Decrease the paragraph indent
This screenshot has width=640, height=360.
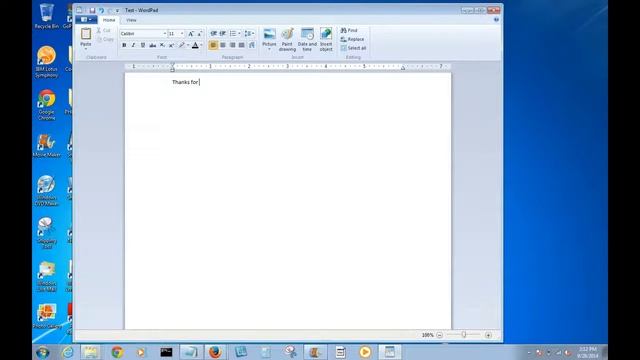point(213,33)
